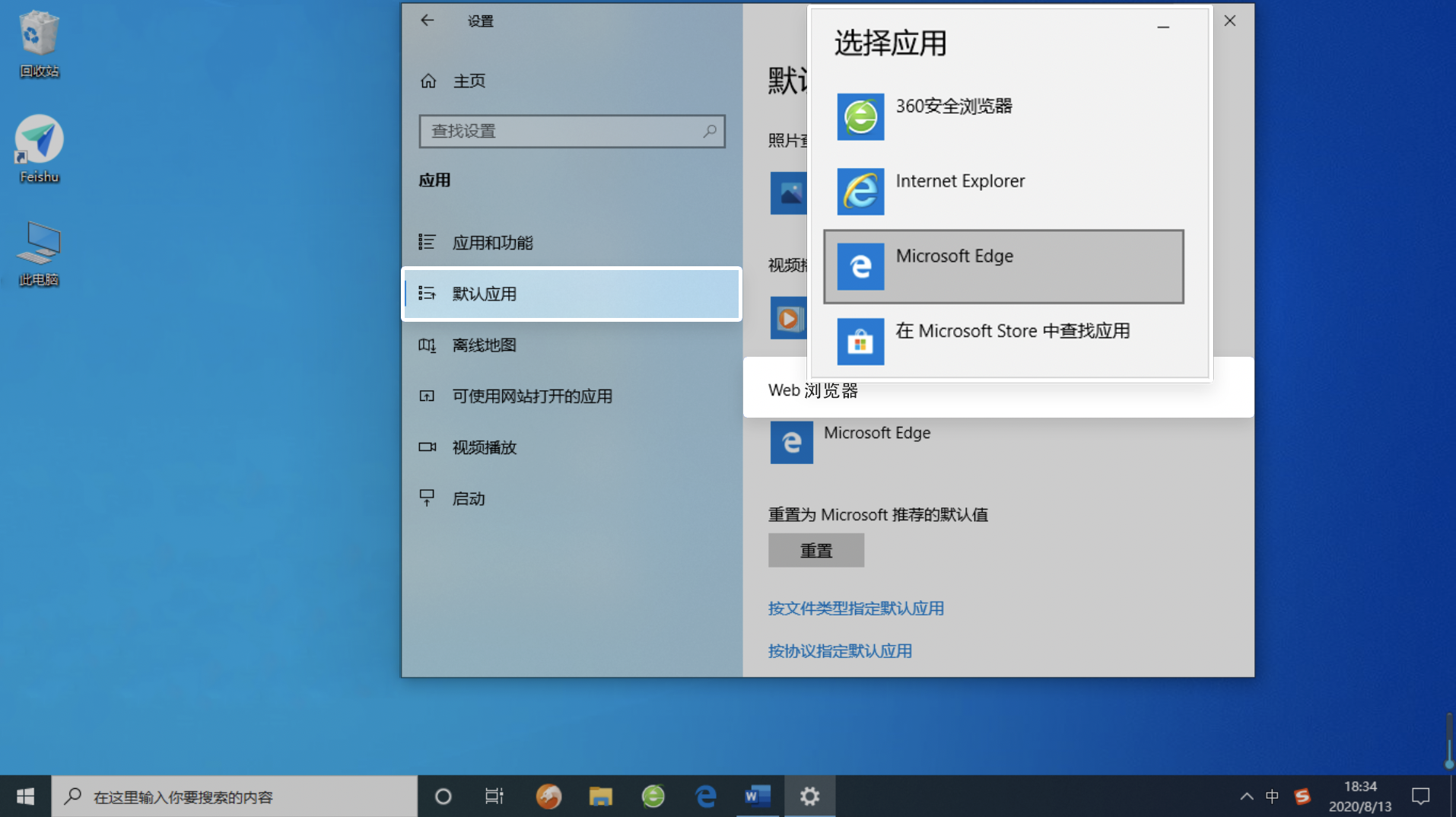Go back with Settings back arrow

point(428,21)
